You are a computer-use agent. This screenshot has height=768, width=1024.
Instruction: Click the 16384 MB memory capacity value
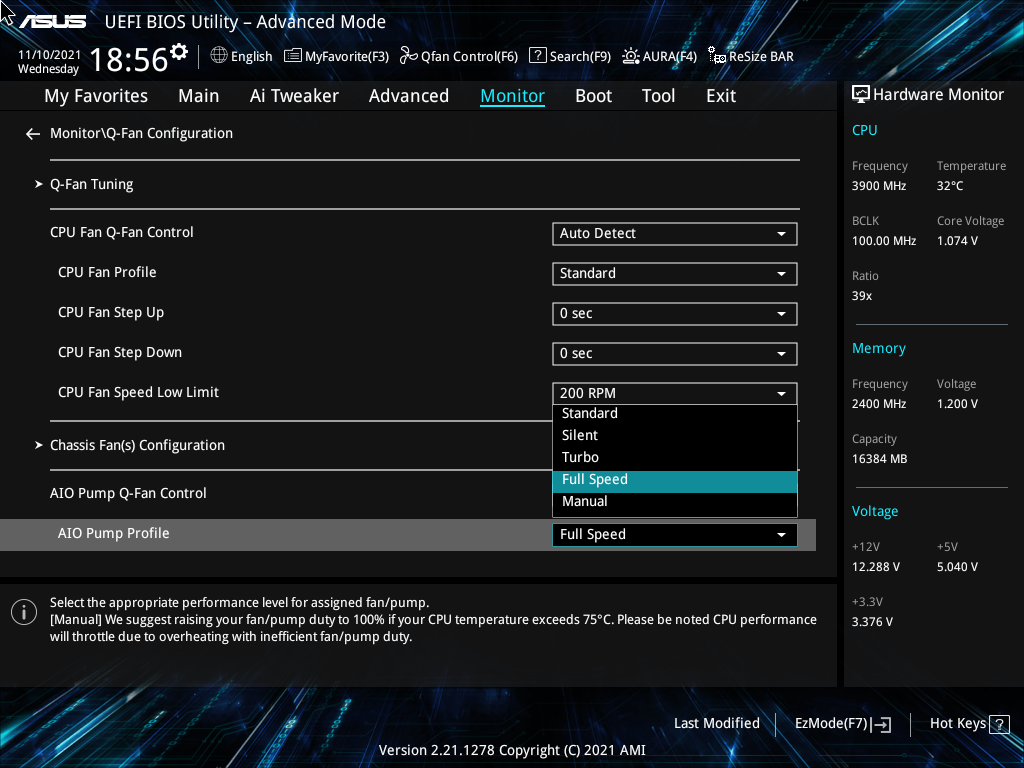pos(879,459)
